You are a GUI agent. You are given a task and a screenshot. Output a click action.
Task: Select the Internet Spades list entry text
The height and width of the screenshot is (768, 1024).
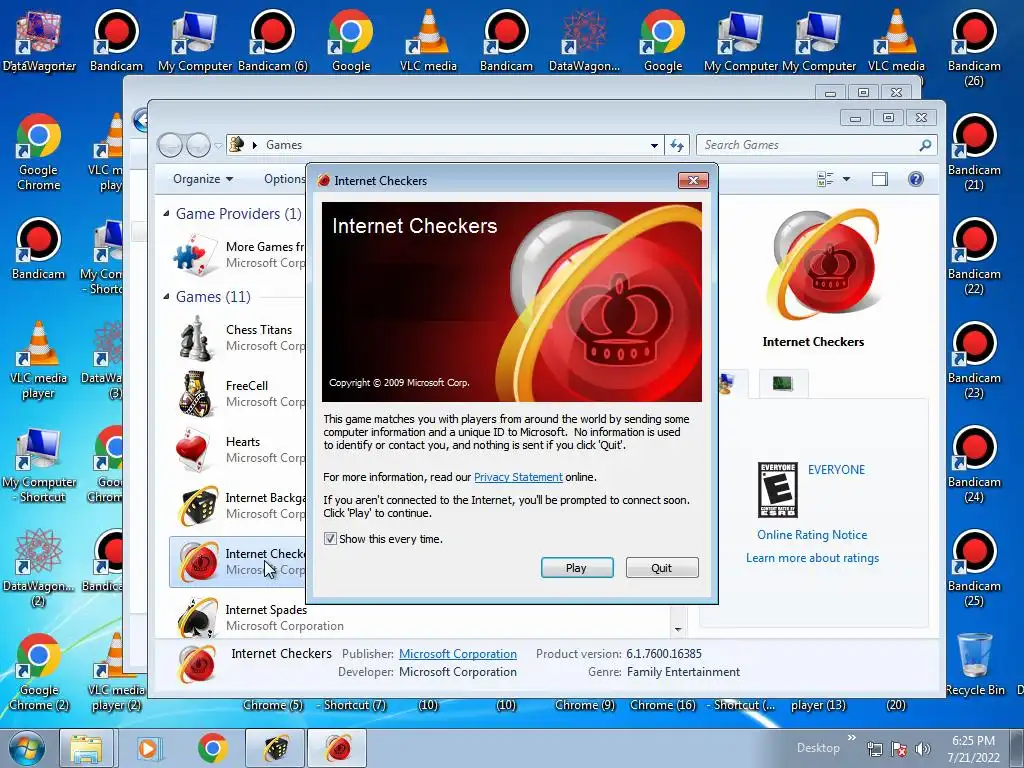[266, 609]
